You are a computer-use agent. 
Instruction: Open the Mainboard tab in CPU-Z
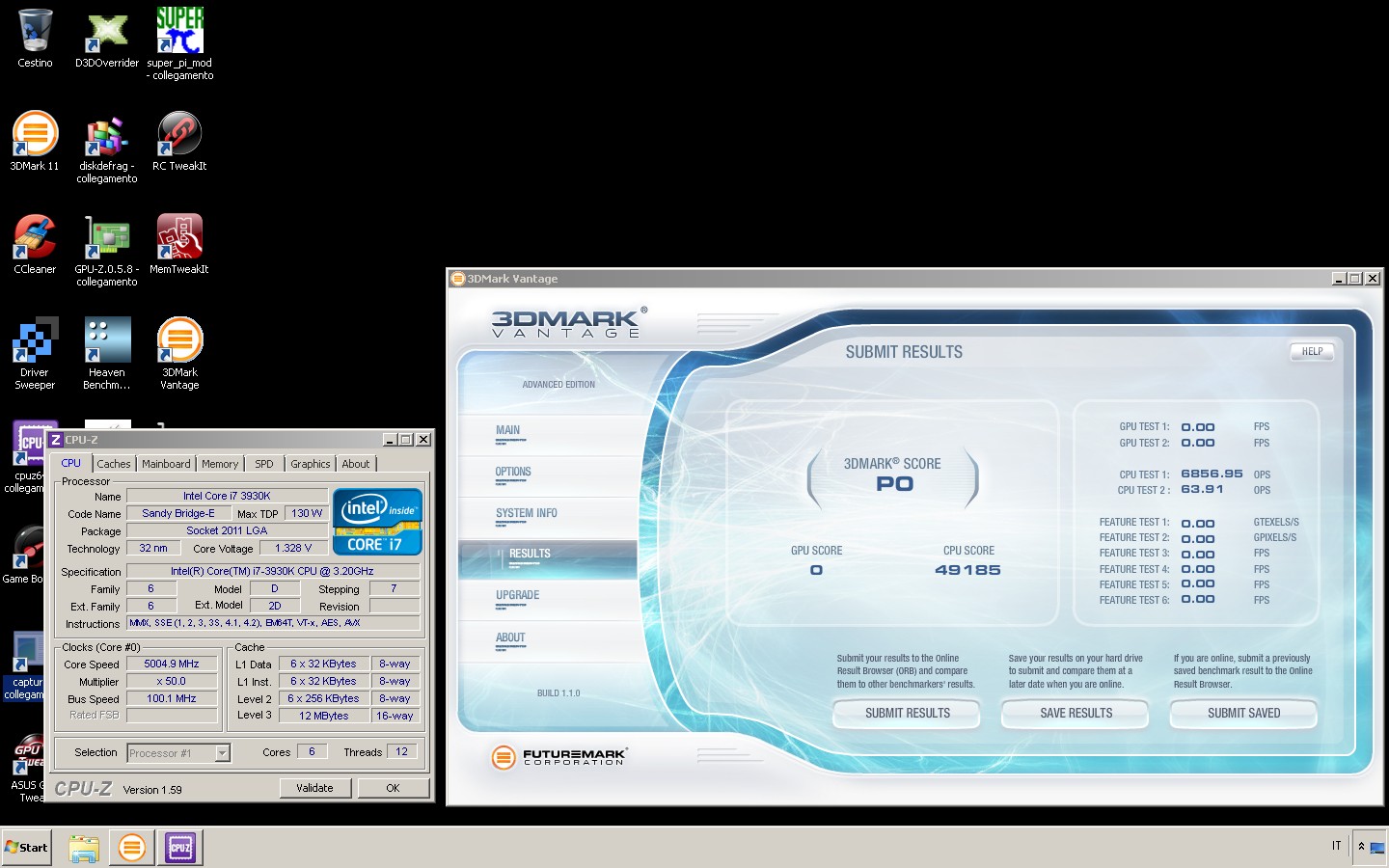(x=166, y=464)
